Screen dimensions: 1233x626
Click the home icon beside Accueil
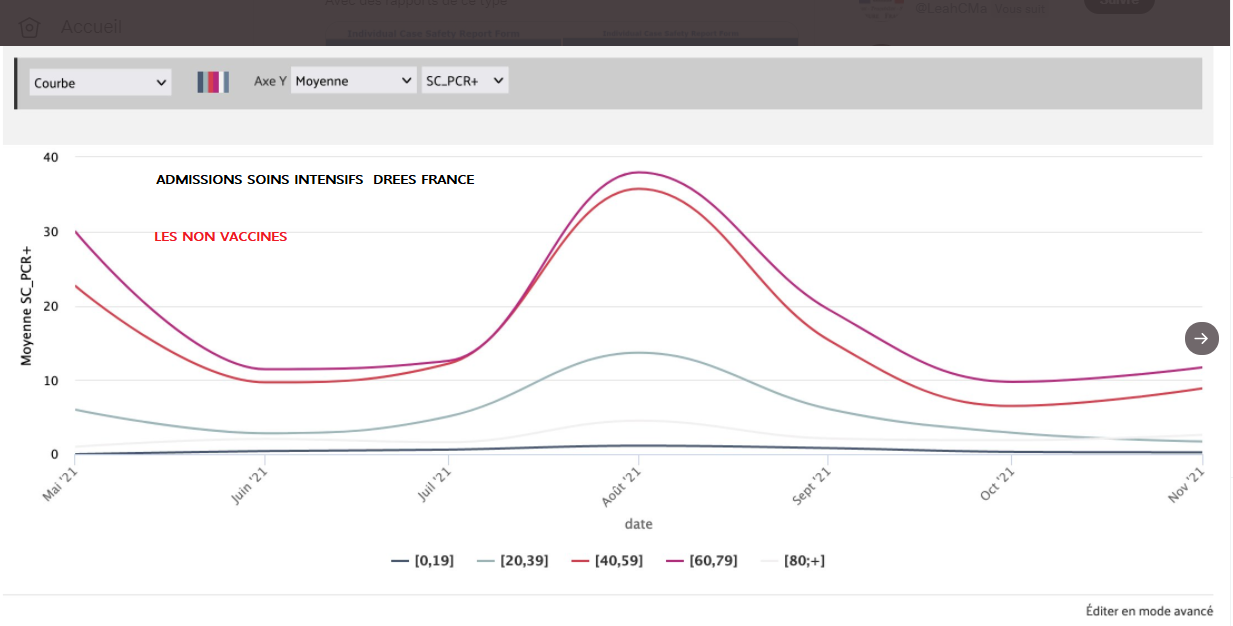tap(29, 28)
